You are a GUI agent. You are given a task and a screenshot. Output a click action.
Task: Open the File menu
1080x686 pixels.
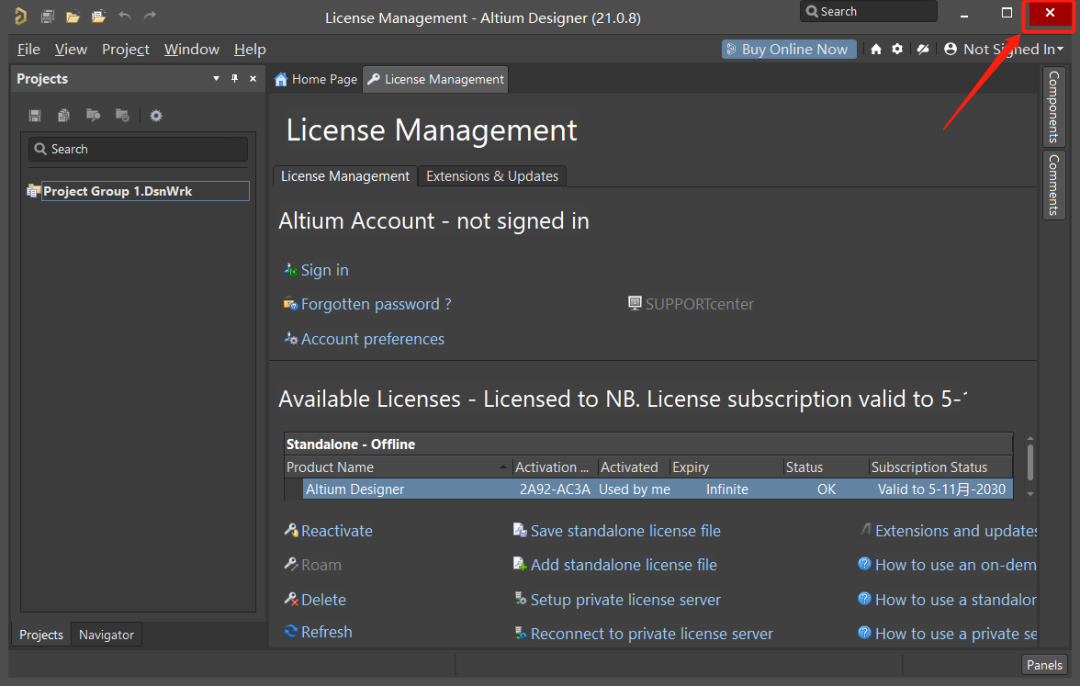(29, 49)
